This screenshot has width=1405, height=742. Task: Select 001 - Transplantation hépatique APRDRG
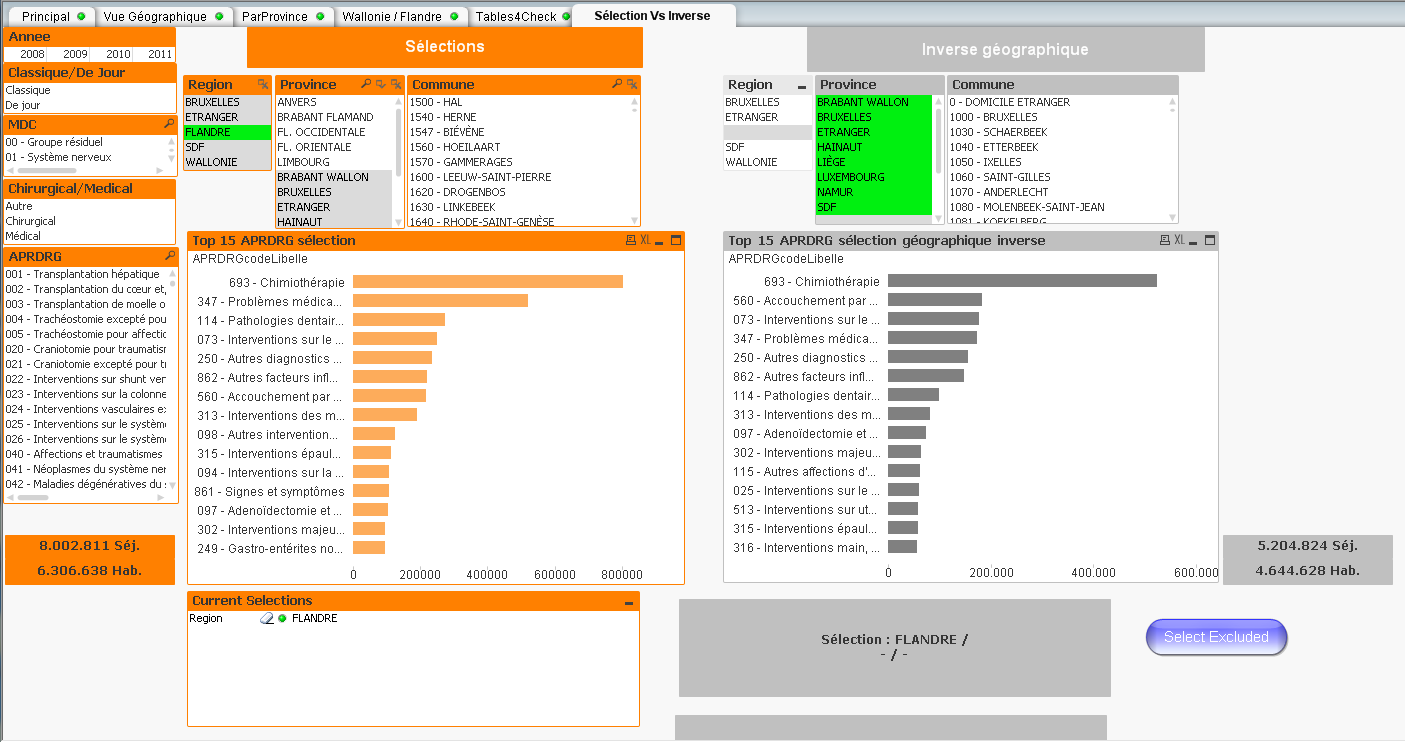85,274
